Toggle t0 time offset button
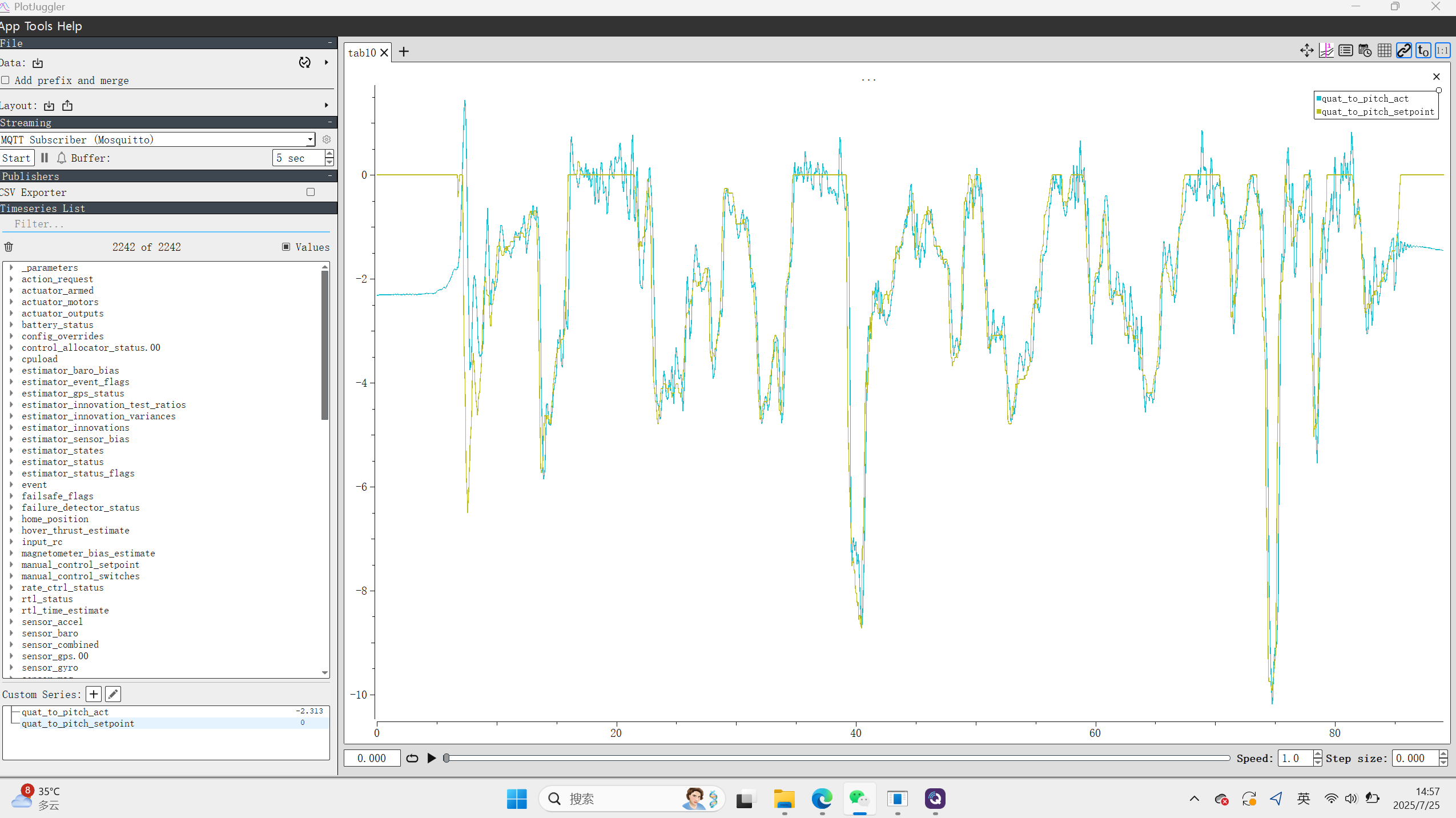1456x818 pixels. point(1423,51)
